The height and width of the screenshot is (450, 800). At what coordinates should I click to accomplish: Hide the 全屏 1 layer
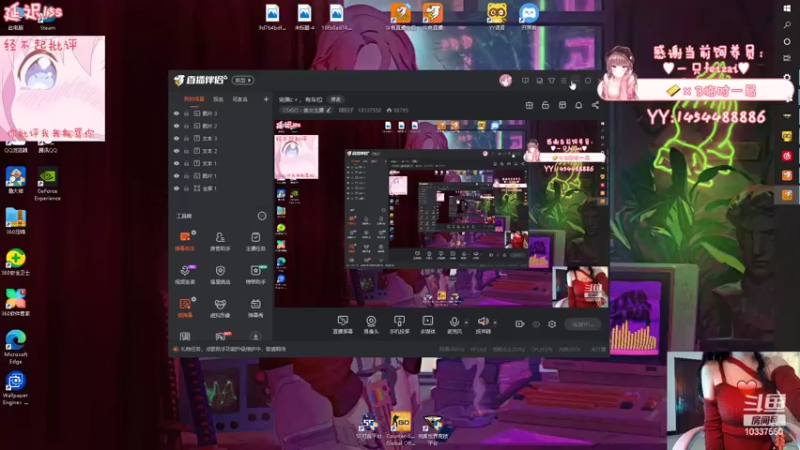[x=177, y=188]
